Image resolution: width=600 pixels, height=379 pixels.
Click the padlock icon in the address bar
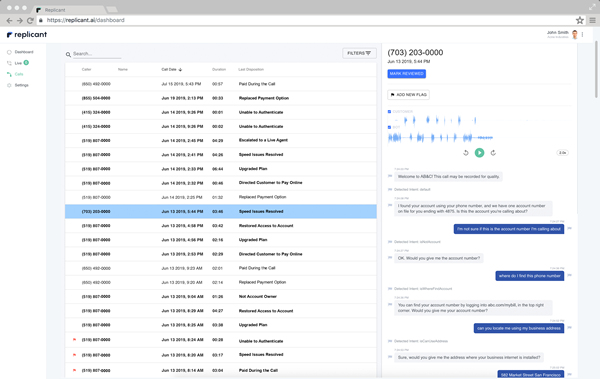pos(41,20)
